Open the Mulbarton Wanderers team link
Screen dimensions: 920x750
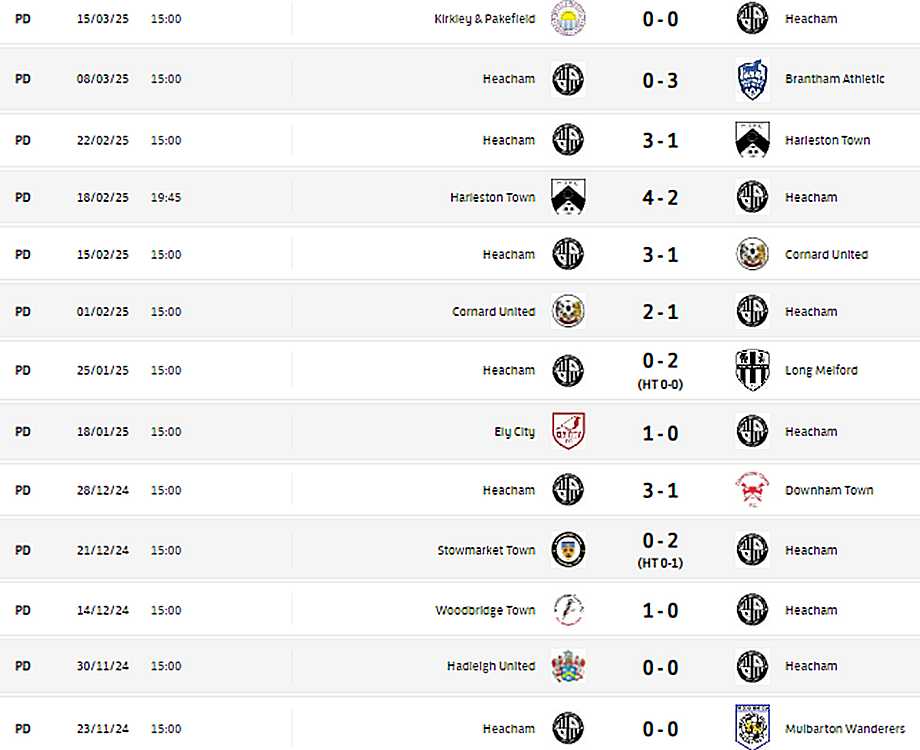tap(845, 728)
